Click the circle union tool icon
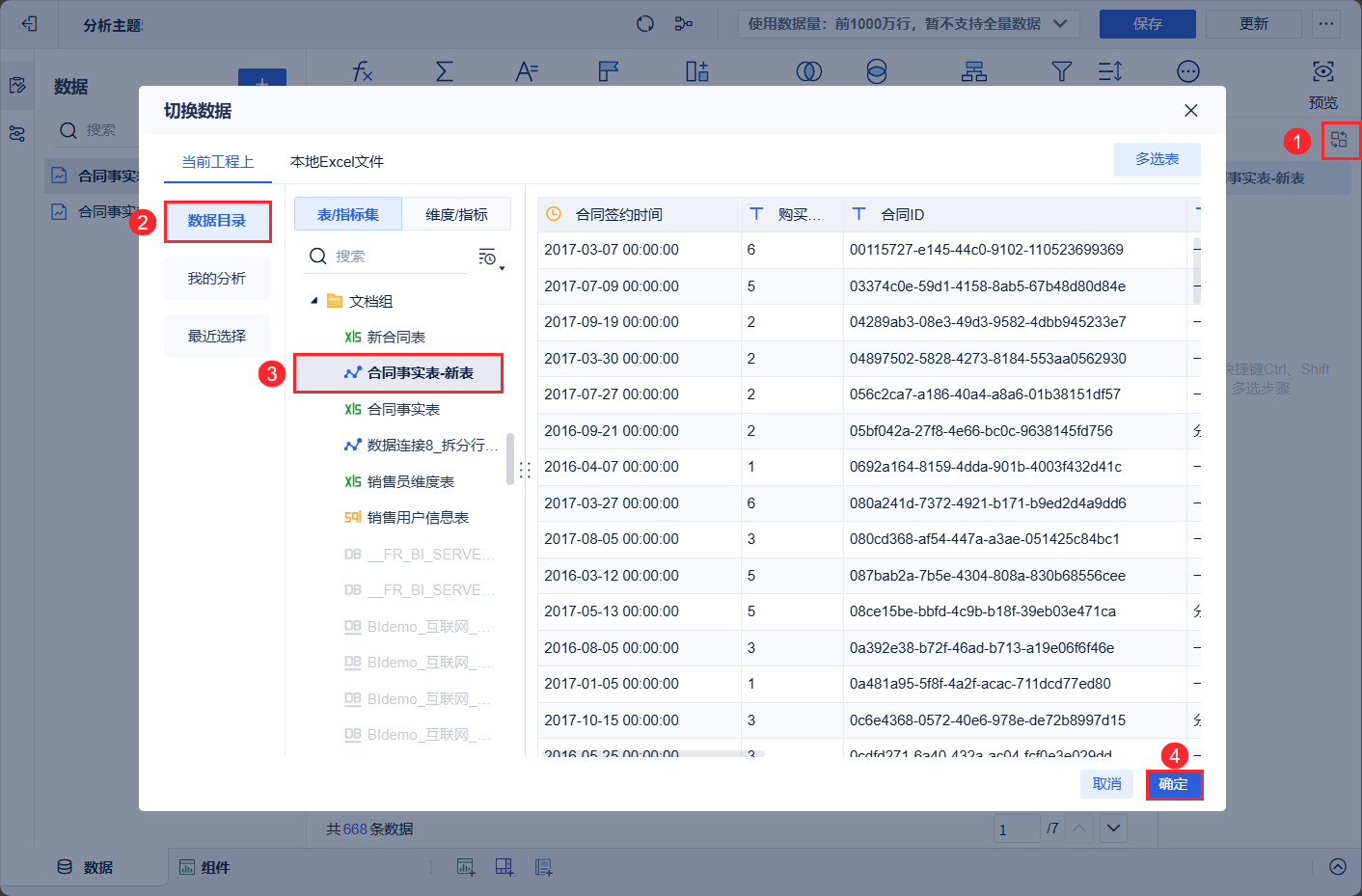Image resolution: width=1362 pixels, height=896 pixels. tap(877, 71)
